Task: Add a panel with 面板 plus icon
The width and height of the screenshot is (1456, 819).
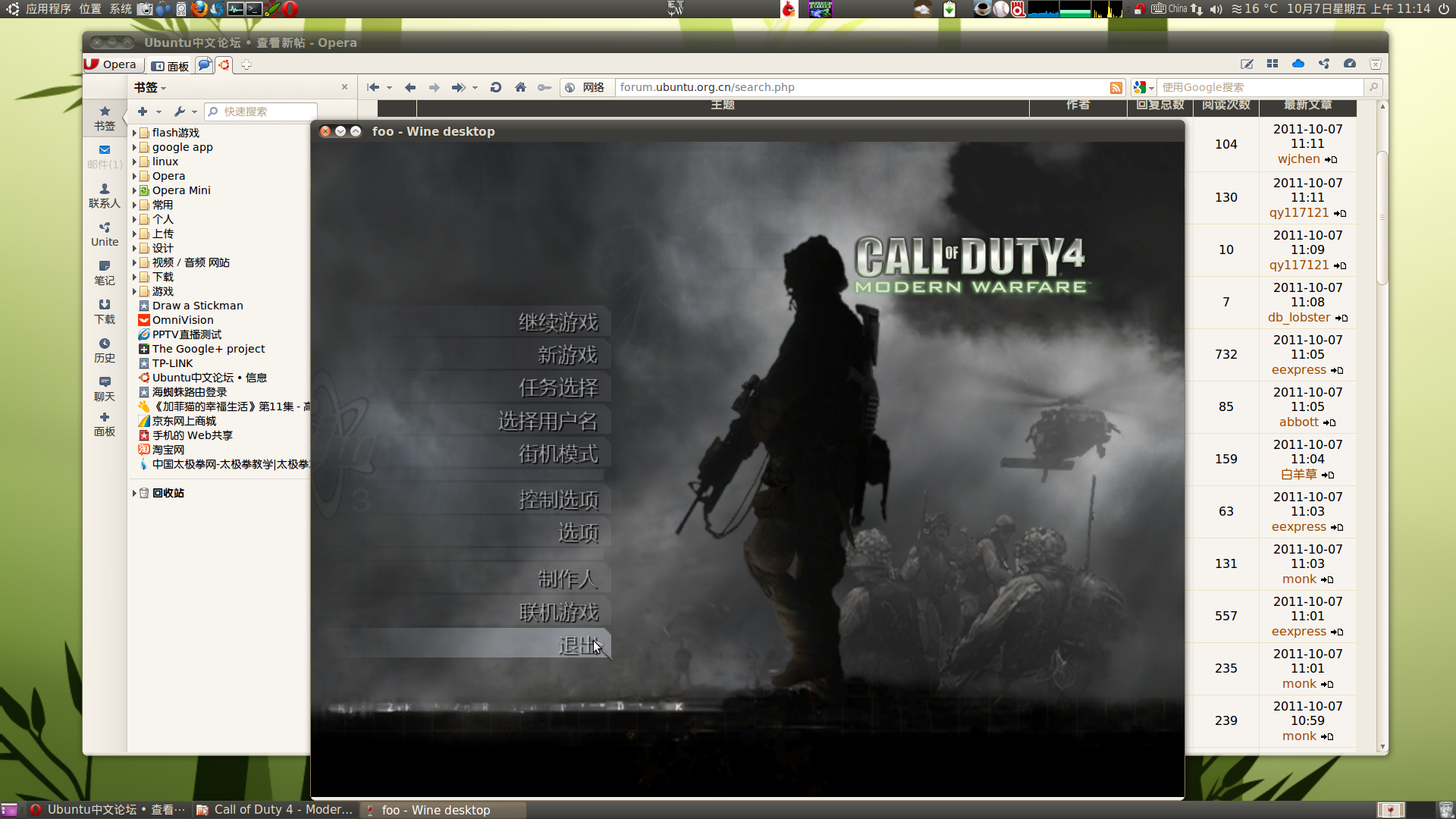Action: pyautogui.click(x=105, y=424)
